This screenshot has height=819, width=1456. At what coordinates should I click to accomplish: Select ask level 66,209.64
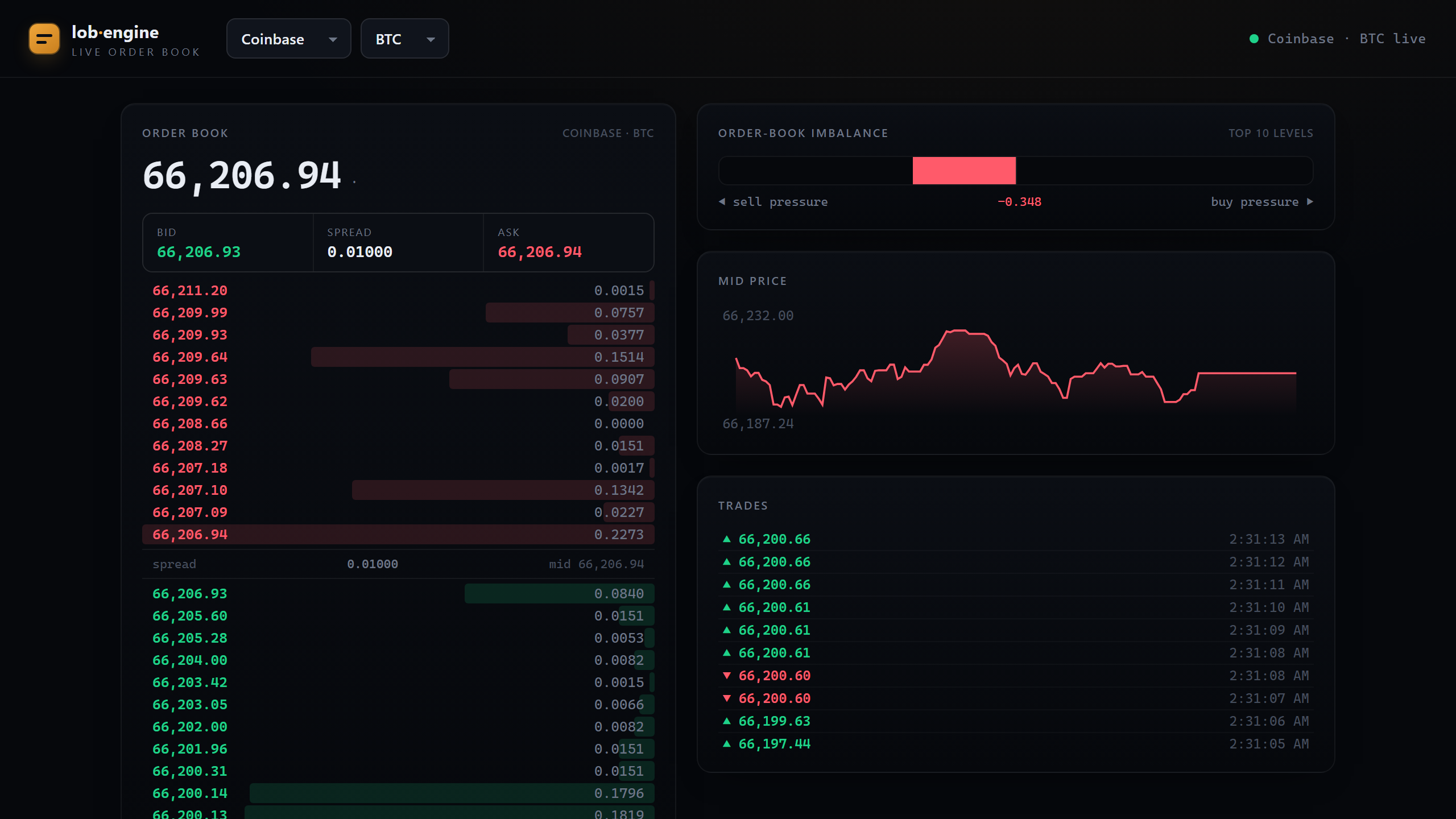pos(398,357)
